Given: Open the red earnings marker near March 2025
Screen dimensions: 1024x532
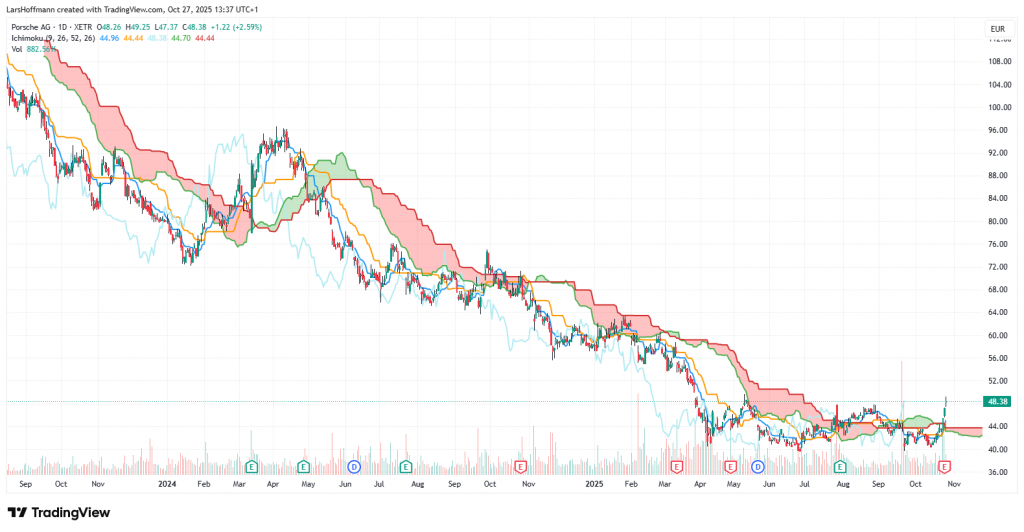Looking at the screenshot, I should [677, 467].
